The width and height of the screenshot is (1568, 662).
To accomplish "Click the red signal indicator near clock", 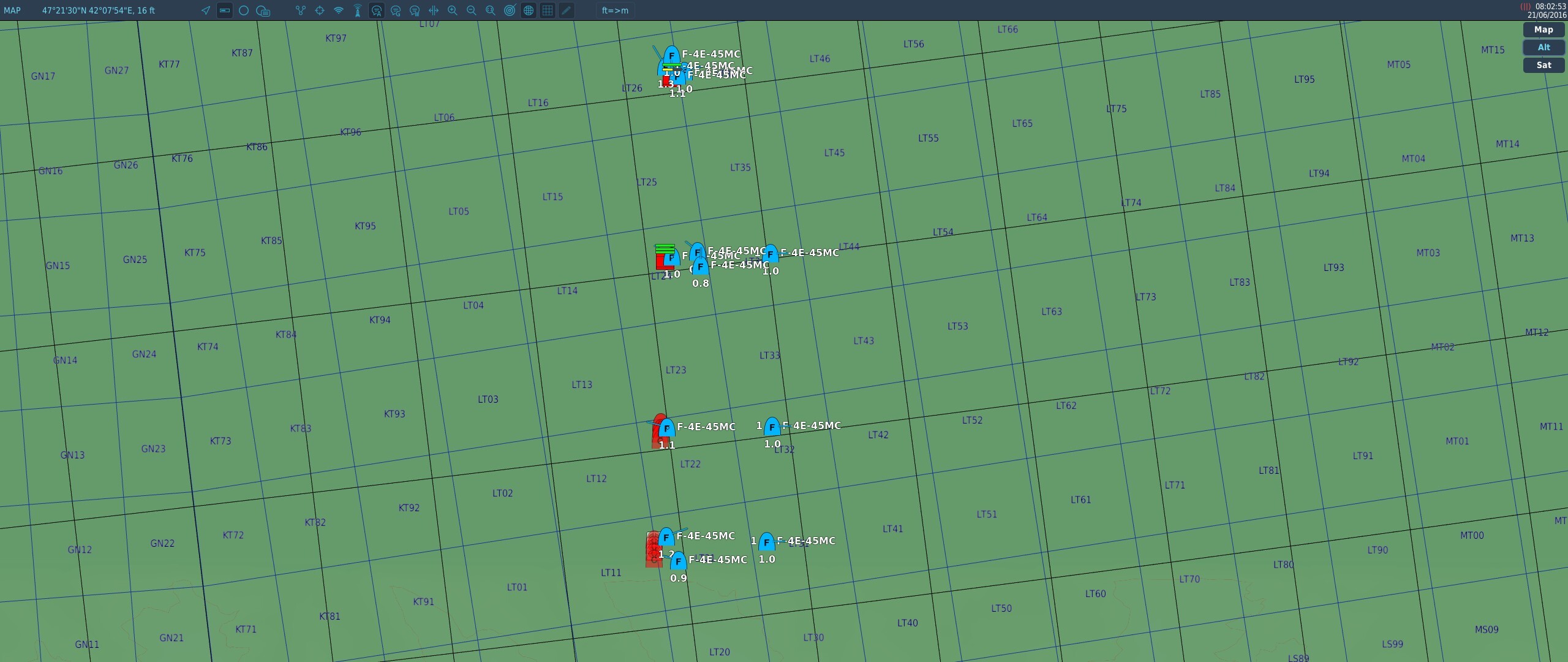I will click(x=1525, y=7).
